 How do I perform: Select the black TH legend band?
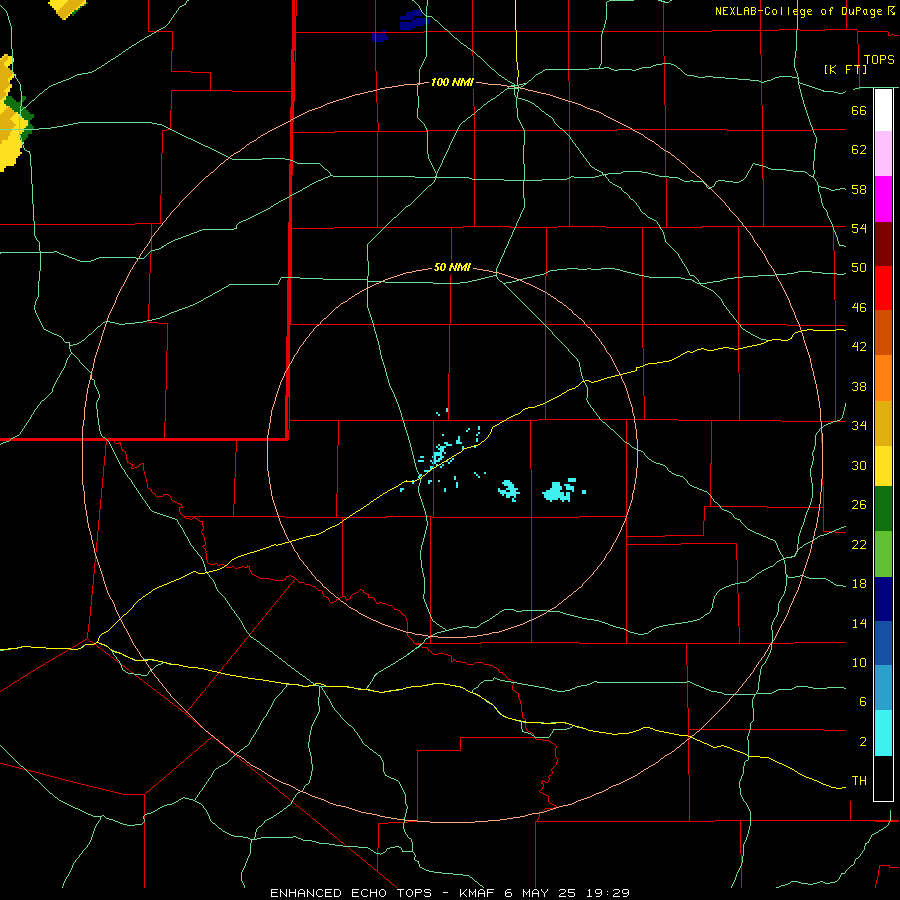point(883,778)
